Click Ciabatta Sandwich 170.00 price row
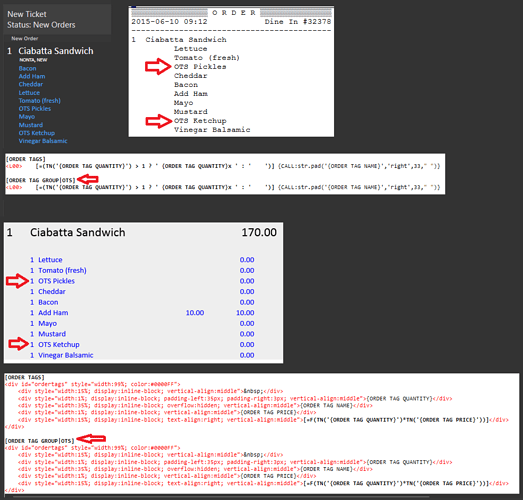Image resolution: width=523 pixels, height=500 pixels. [x=142, y=232]
